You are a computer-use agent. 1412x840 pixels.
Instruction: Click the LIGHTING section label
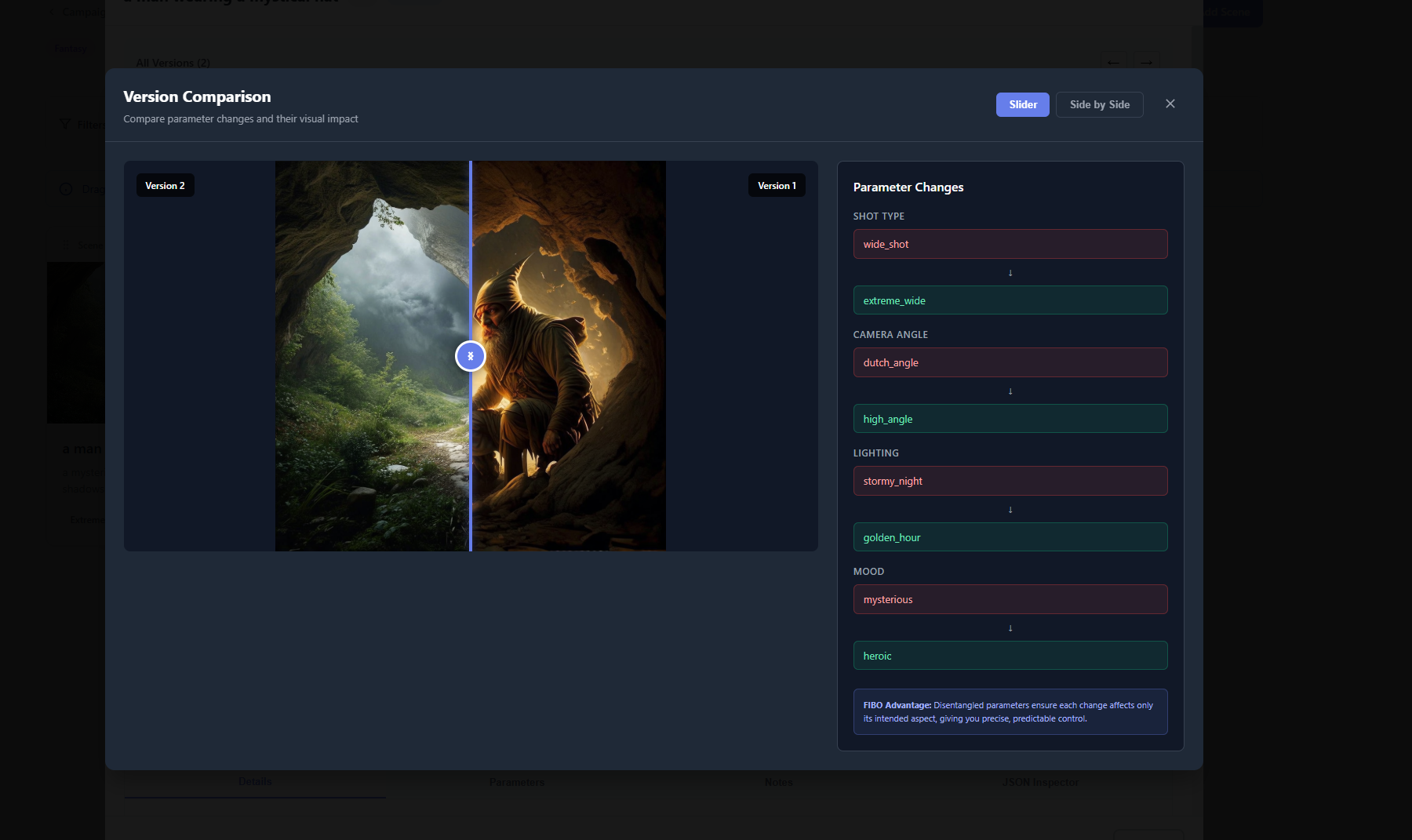click(x=875, y=453)
